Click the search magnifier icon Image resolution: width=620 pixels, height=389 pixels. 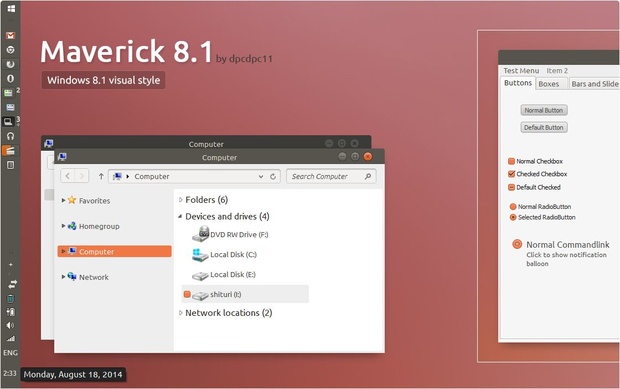[368, 176]
